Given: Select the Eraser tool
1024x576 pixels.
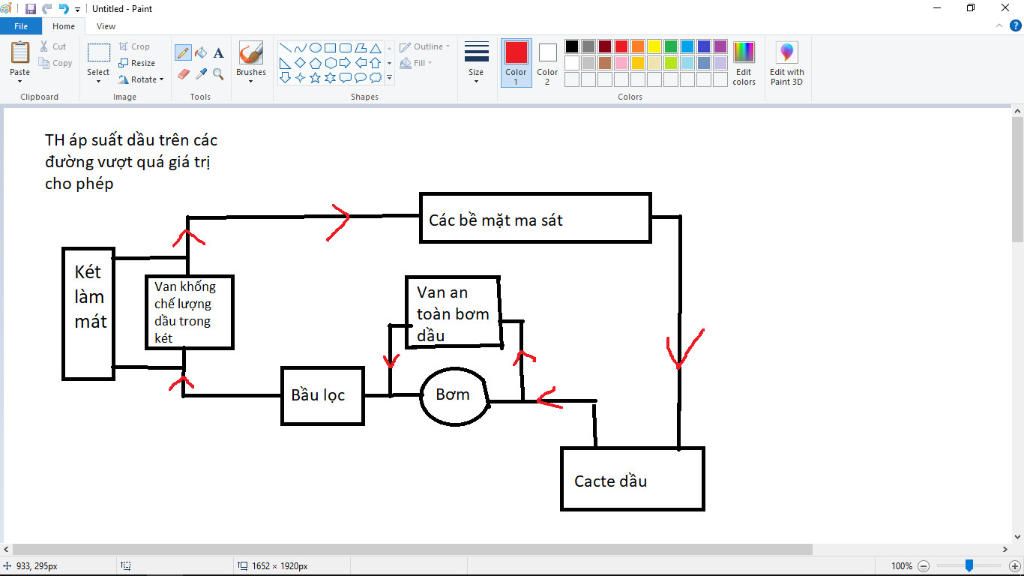Looking at the screenshot, I should tap(183, 74).
